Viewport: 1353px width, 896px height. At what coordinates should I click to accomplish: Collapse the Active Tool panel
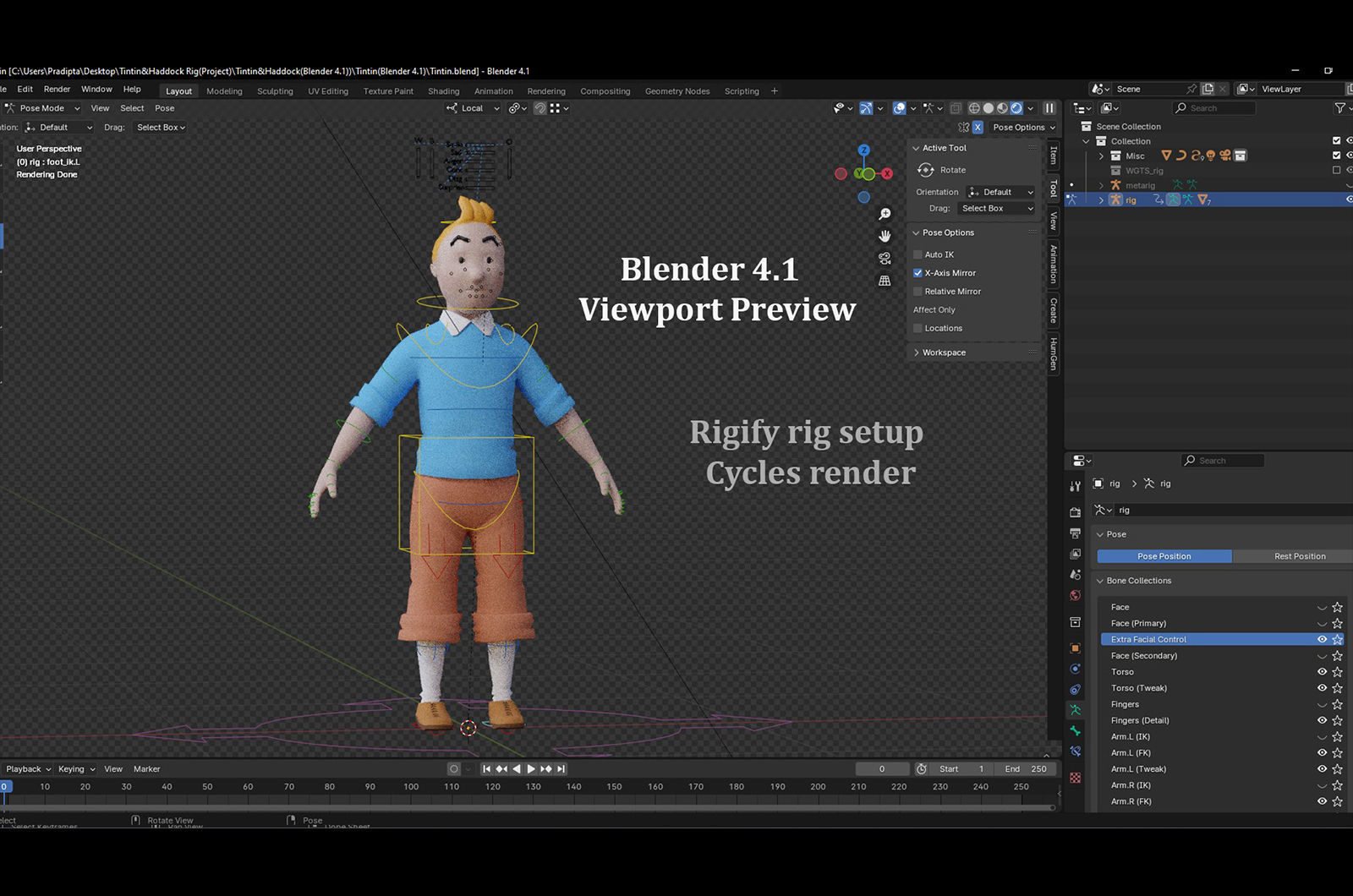[x=916, y=148]
